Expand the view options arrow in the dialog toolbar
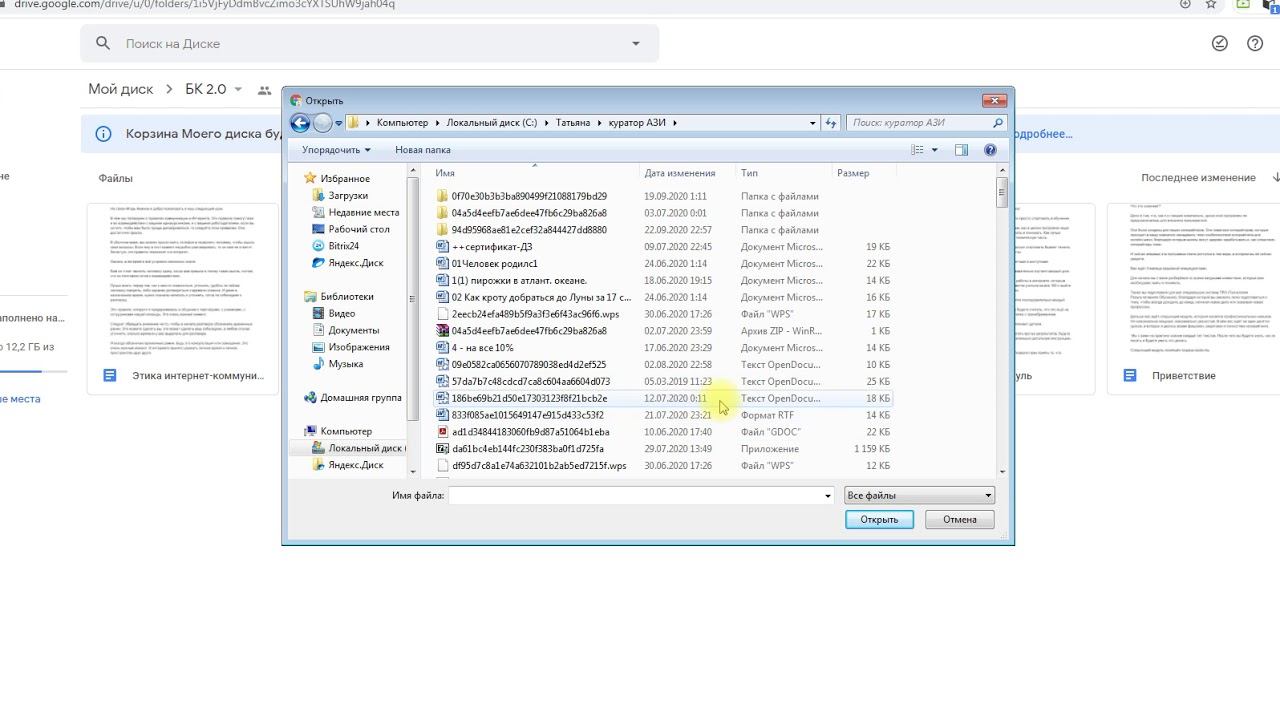The height and width of the screenshot is (720, 1280). (x=935, y=150)
